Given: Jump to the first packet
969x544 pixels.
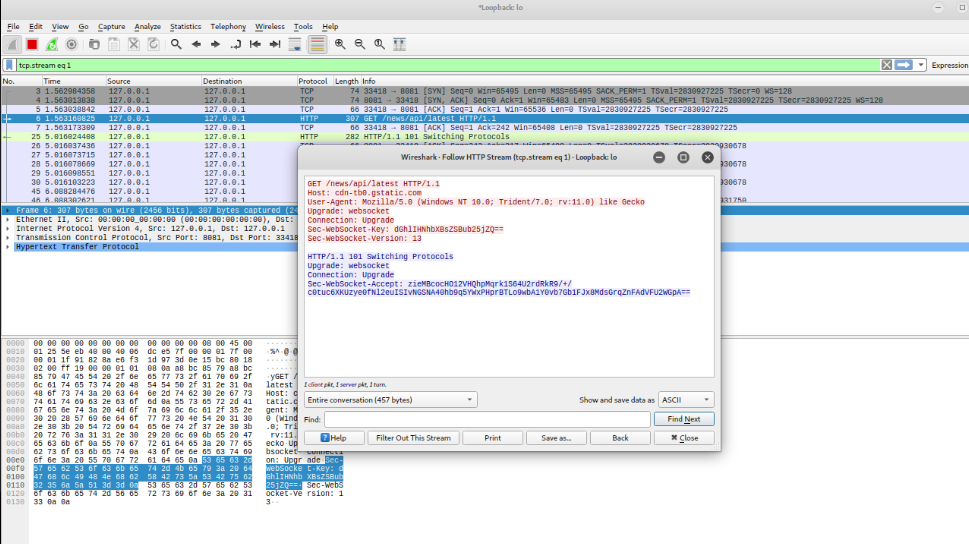Looking at the screenshot, I should (x=256, y=44).
